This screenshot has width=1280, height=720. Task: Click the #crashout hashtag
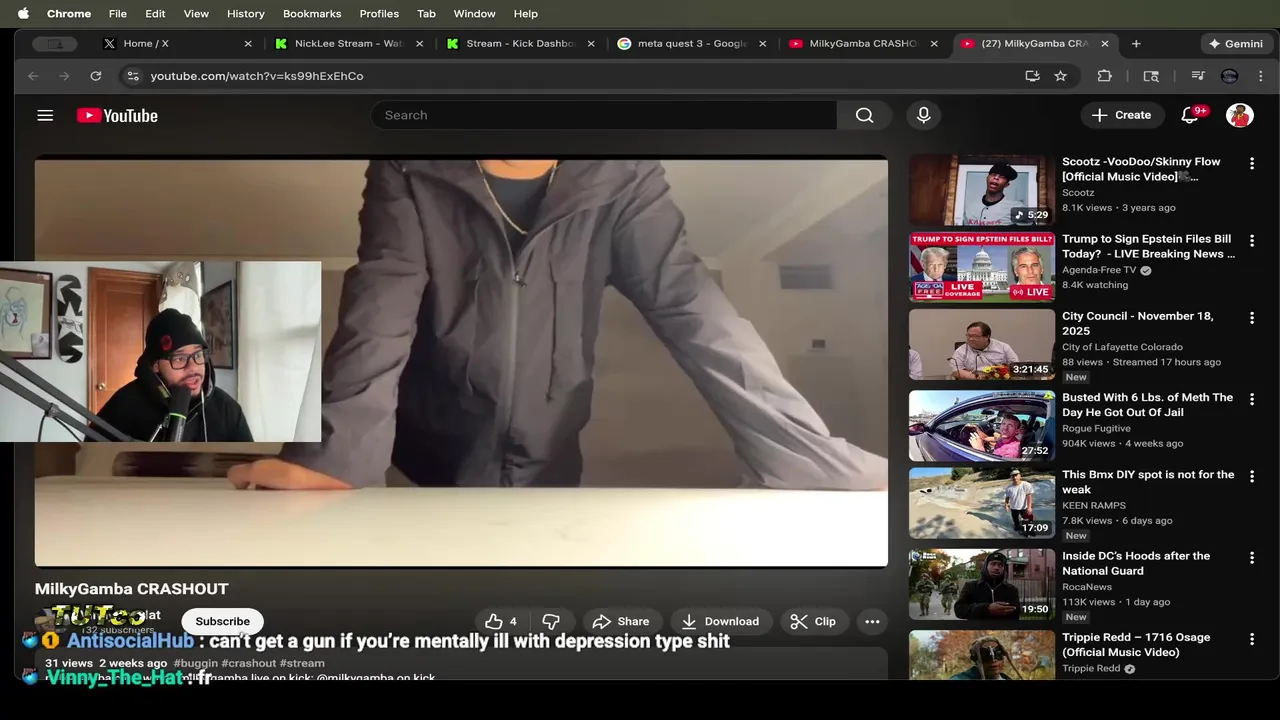point(249,663)
